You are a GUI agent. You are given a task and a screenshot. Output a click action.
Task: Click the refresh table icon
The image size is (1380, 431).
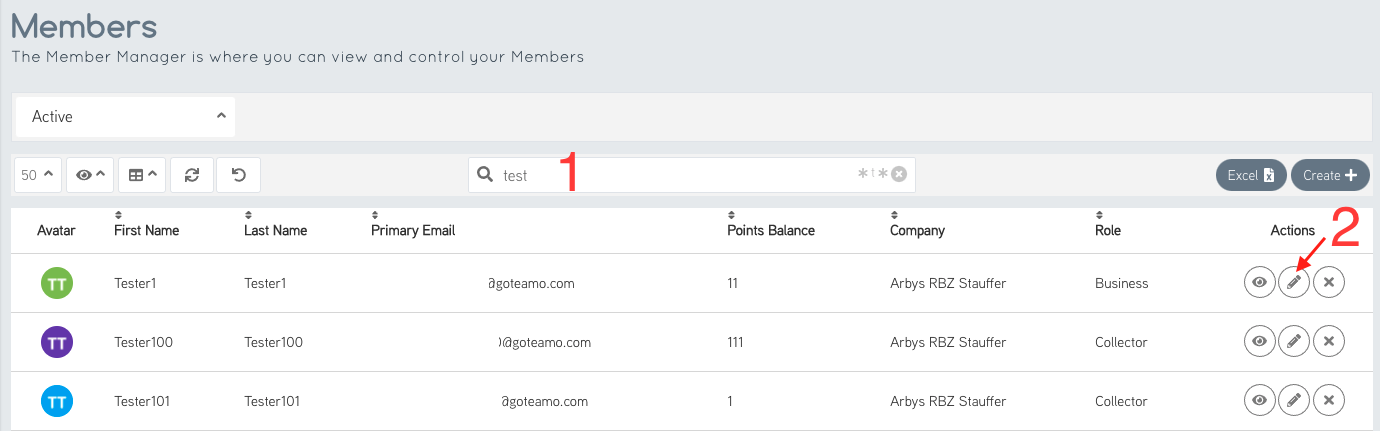tap(192, 175)
